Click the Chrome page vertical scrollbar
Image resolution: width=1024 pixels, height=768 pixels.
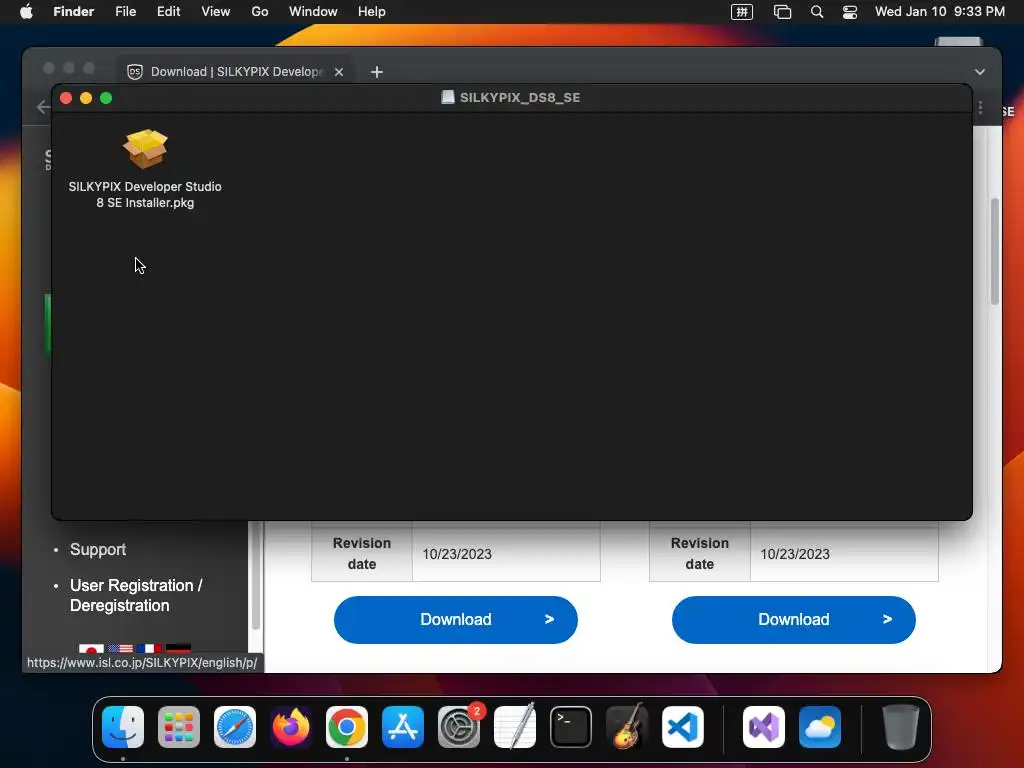pyautogui.click(x=995, y=251)
